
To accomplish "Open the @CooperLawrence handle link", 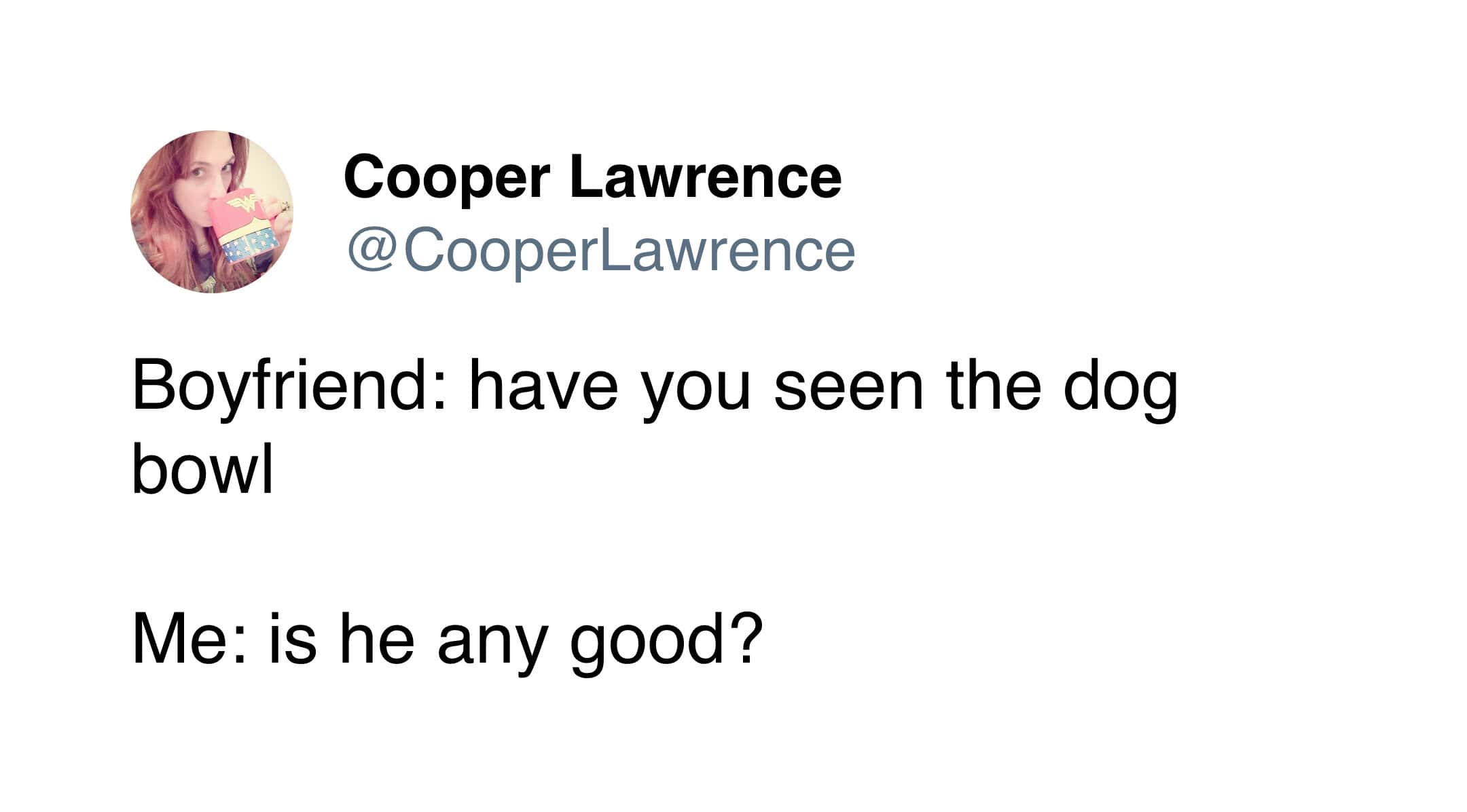I will tap(601, 251).
